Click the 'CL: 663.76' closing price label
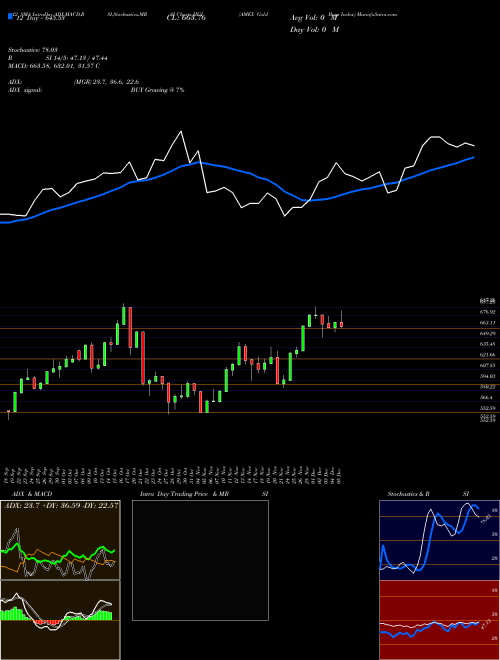This screenshot has height=660, width=500. tap(186, 18)
